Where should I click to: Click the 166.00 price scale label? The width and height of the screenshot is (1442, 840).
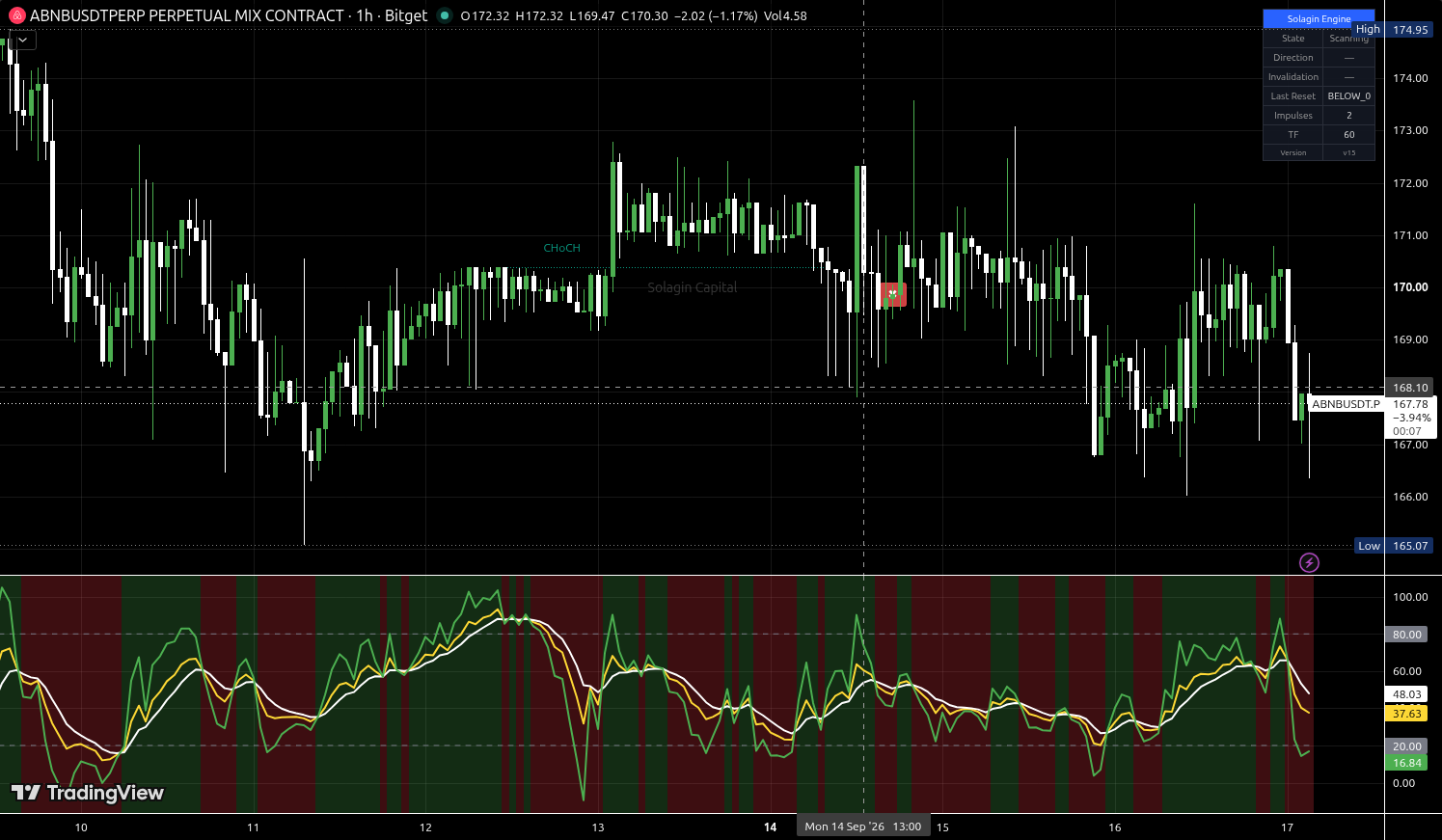1410,497
